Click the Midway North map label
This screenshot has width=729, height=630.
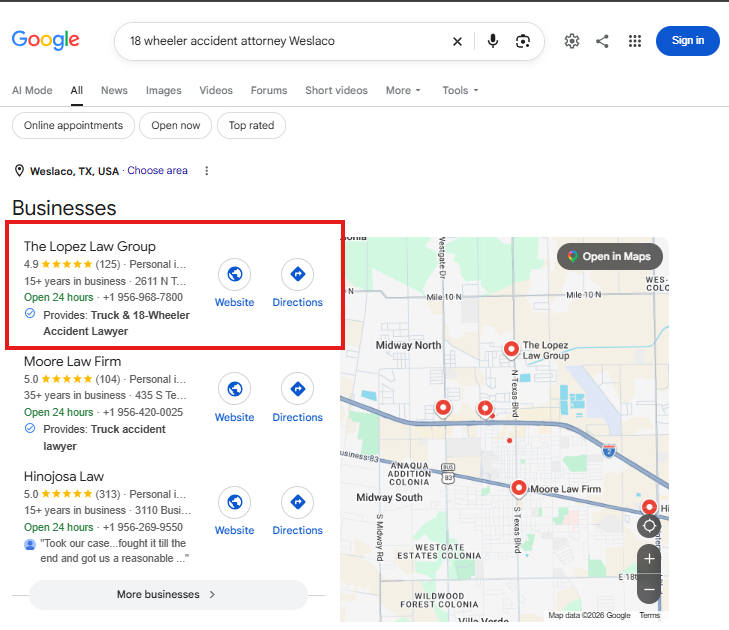pyautogui.click(x=408, y=345)
